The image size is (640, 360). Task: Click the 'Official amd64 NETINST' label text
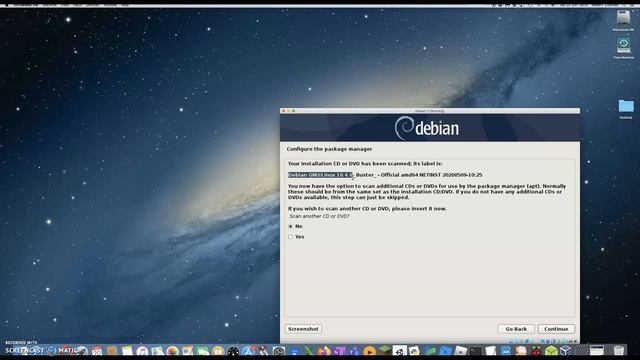pos(410,175)
